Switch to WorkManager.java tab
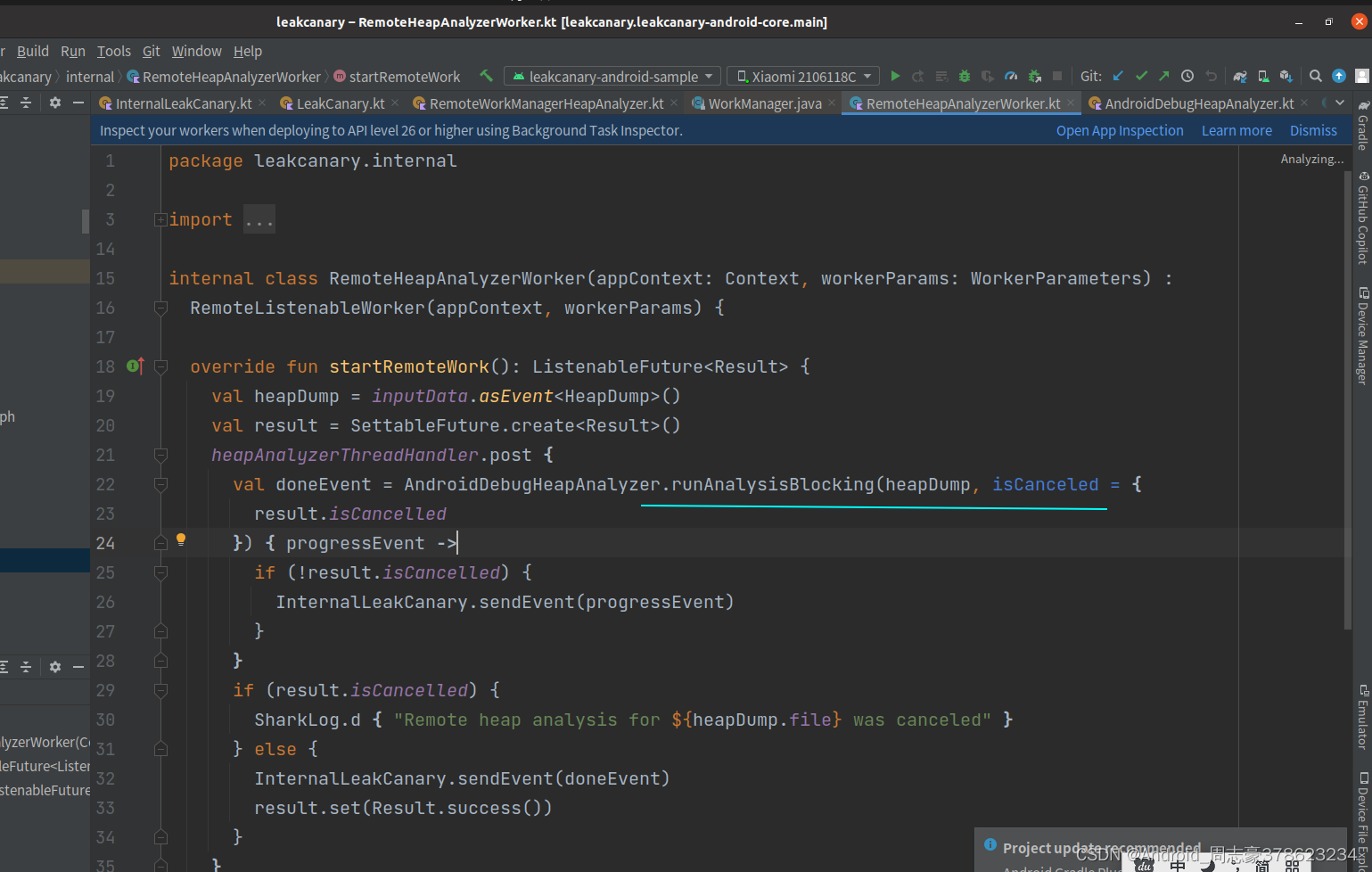Image resolution: width=1372 pixels, height=872 pixels. point(765,103)
